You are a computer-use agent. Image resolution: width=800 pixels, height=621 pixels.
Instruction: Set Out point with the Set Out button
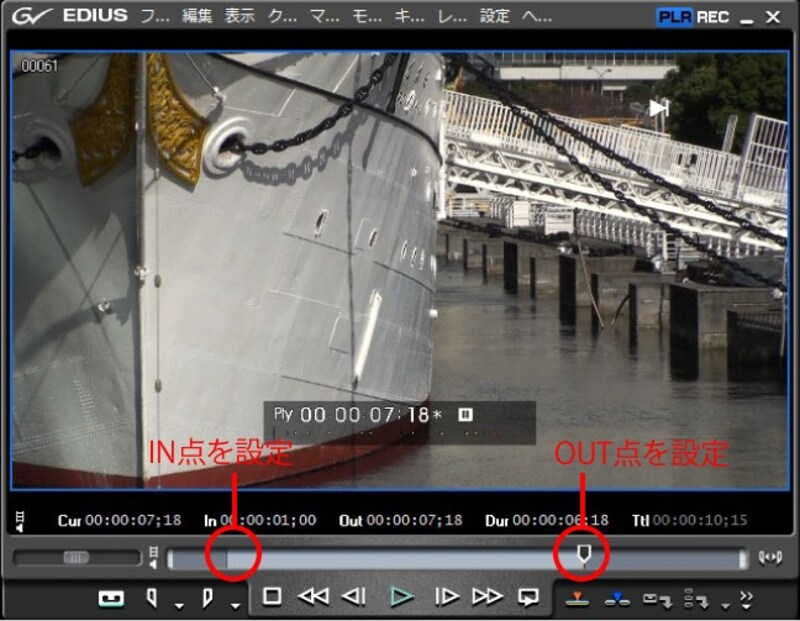pyautogui.click(x=207, y=598)
